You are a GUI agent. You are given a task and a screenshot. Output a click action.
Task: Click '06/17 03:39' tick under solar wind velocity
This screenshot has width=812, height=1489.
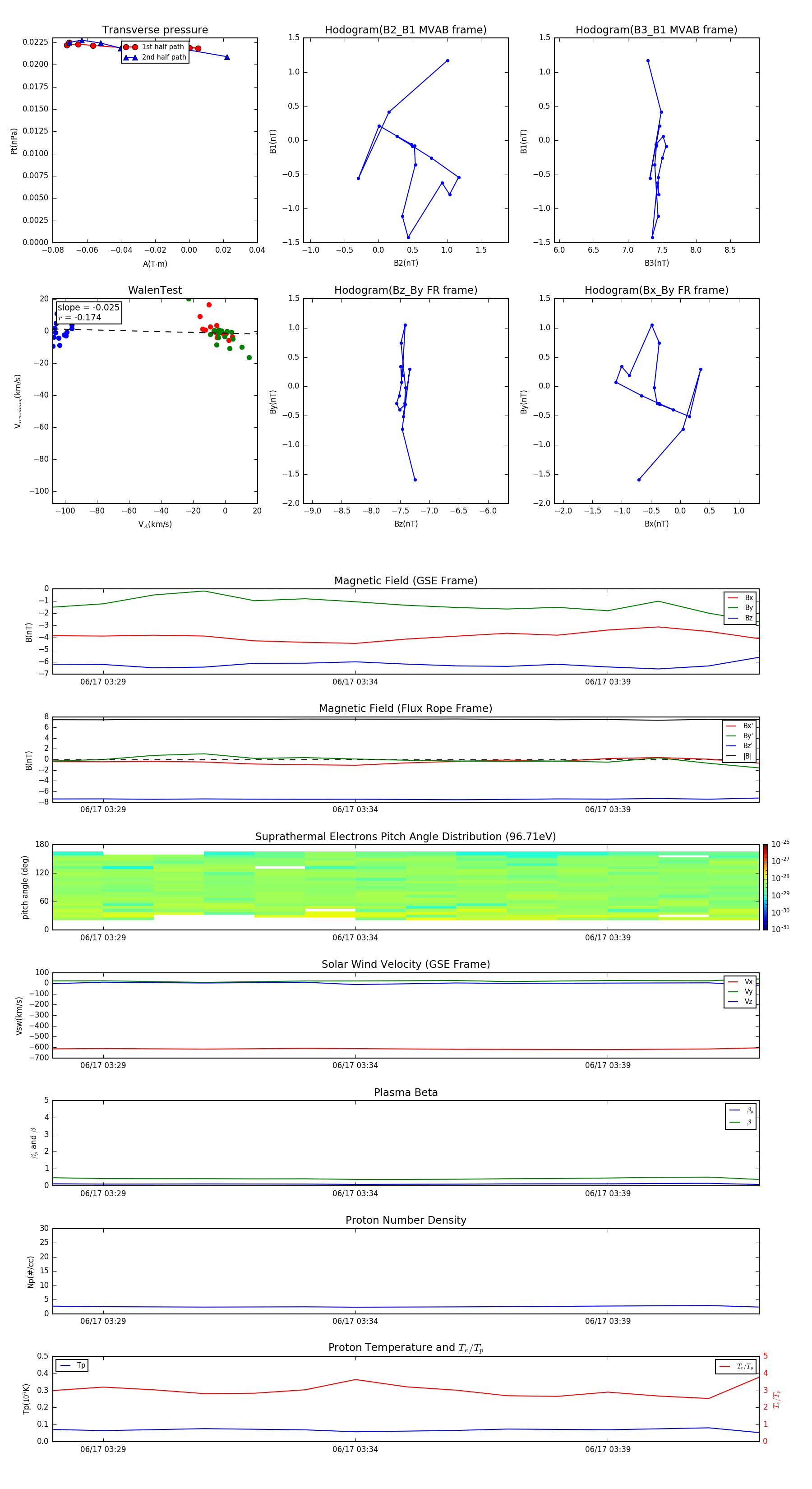(607, 1065)
